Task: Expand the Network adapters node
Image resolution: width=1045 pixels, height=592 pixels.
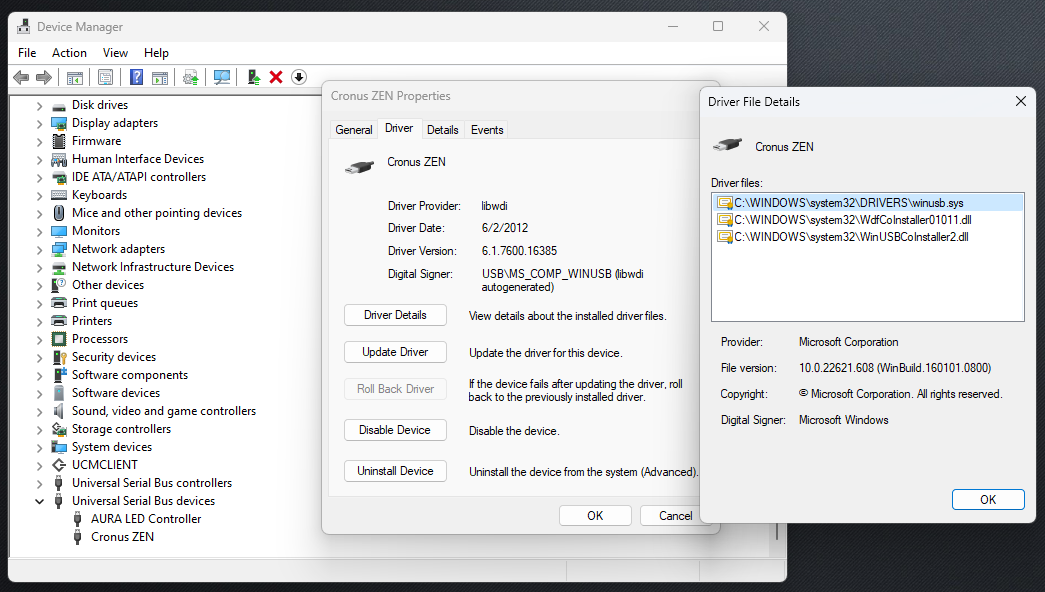Action: point(40,249)
